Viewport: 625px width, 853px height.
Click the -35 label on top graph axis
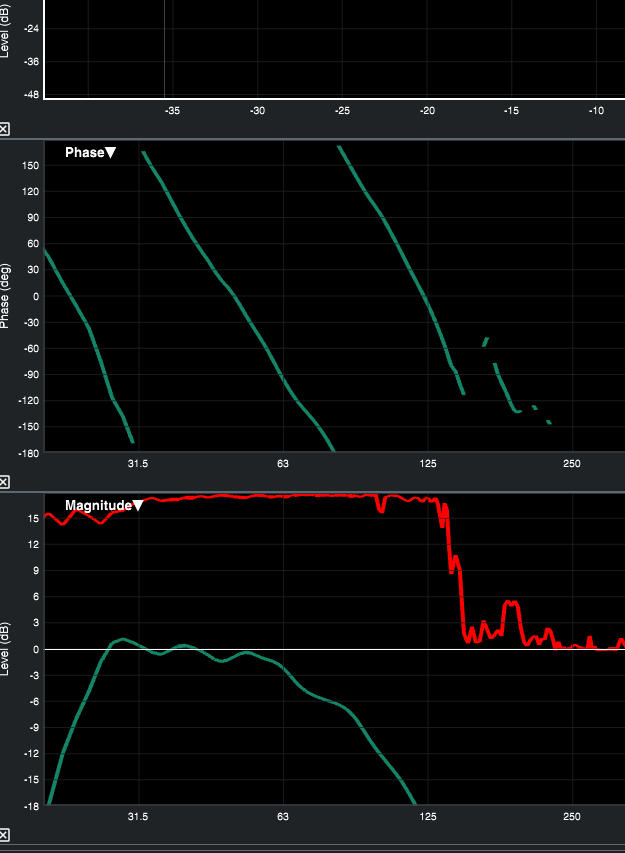point(172,111)
